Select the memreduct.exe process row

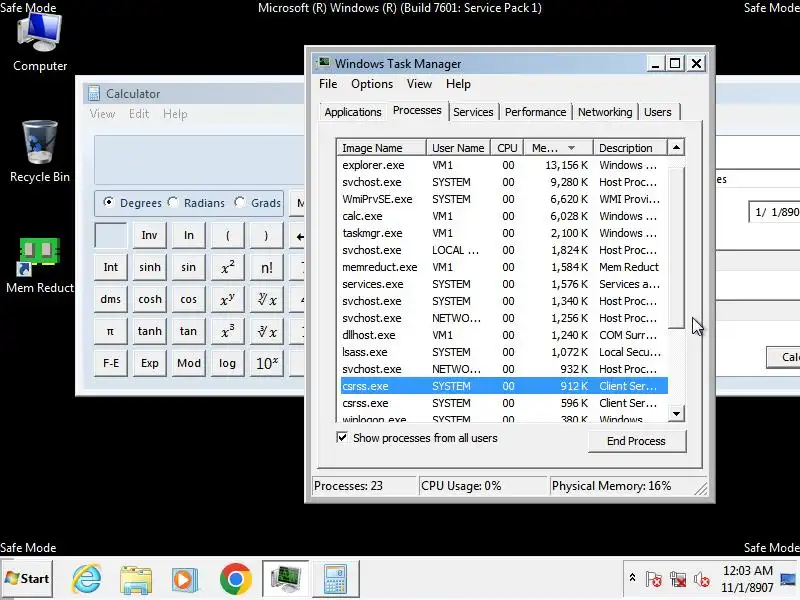504,267
